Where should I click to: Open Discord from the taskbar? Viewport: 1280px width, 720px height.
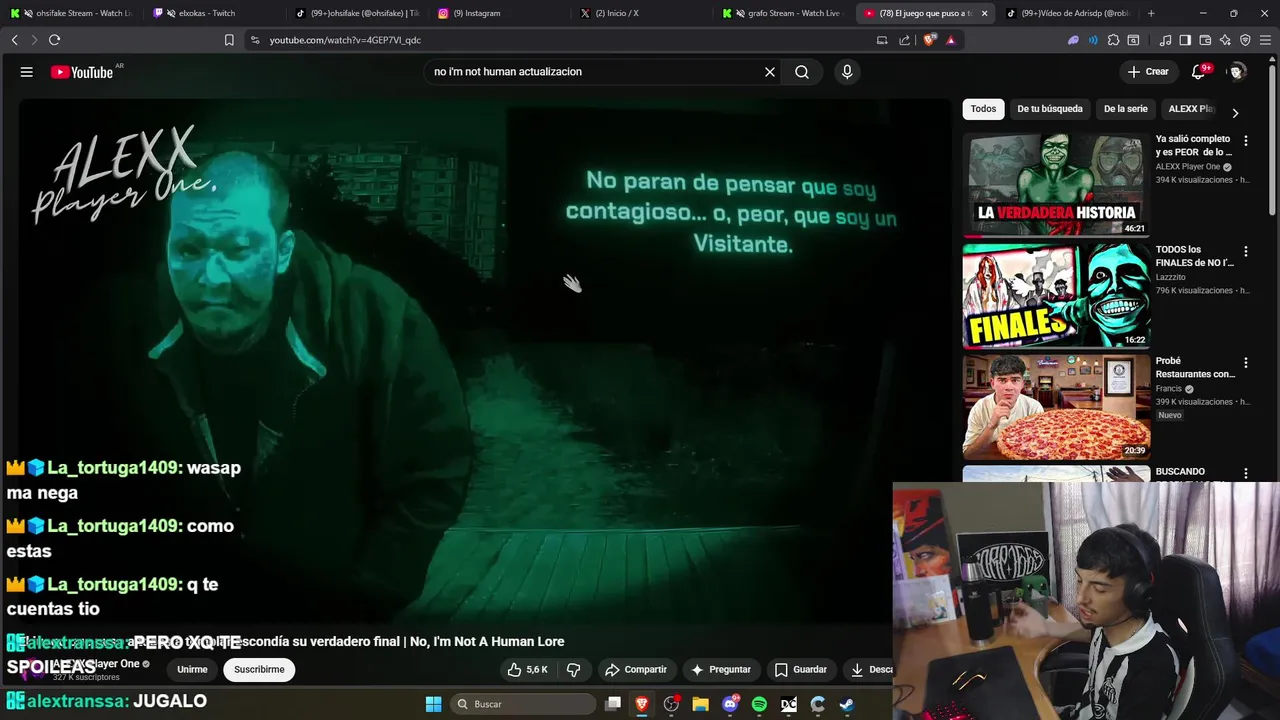(x=730, y=704)
